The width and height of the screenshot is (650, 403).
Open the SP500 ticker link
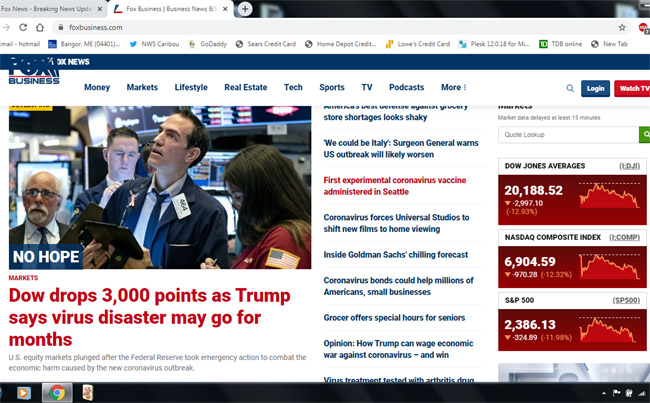626,301
